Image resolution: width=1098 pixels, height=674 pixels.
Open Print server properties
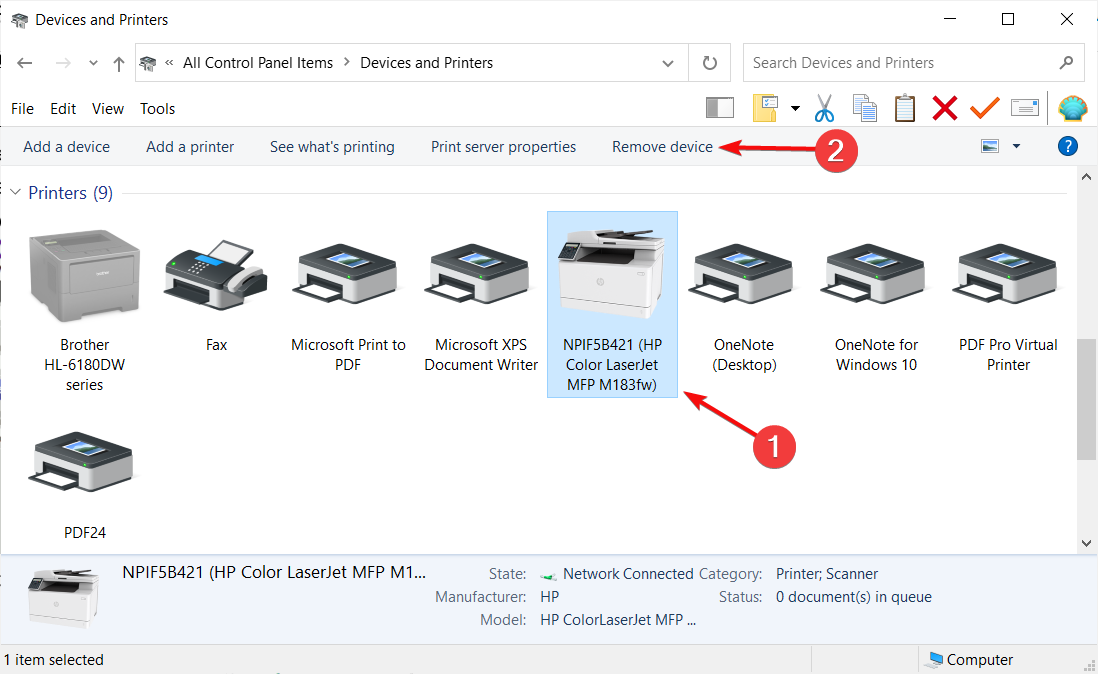click(x=503, y=147)
